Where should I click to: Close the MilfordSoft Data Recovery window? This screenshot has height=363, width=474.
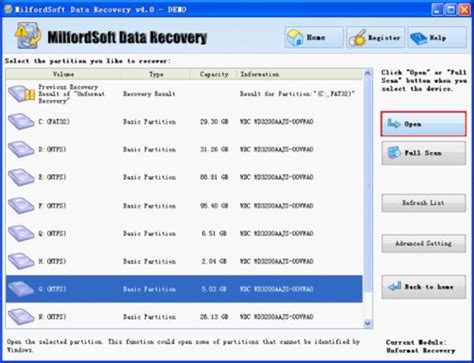pyautogui.click(x=464, y=10)
